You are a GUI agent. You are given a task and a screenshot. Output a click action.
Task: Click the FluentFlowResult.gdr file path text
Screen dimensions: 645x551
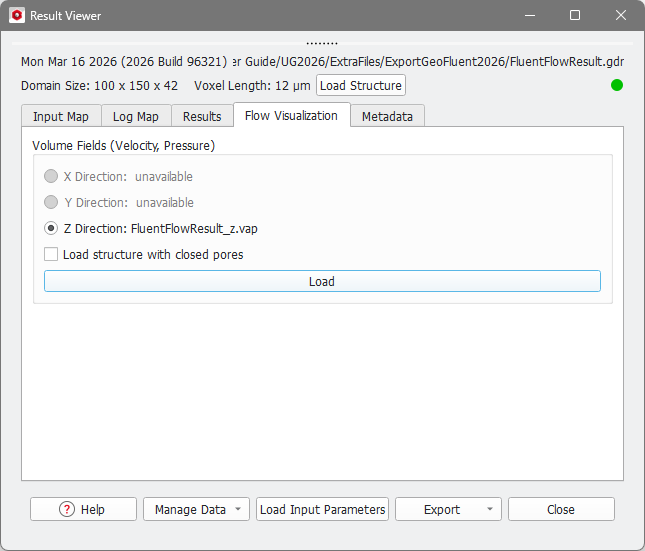click(428, 62)
